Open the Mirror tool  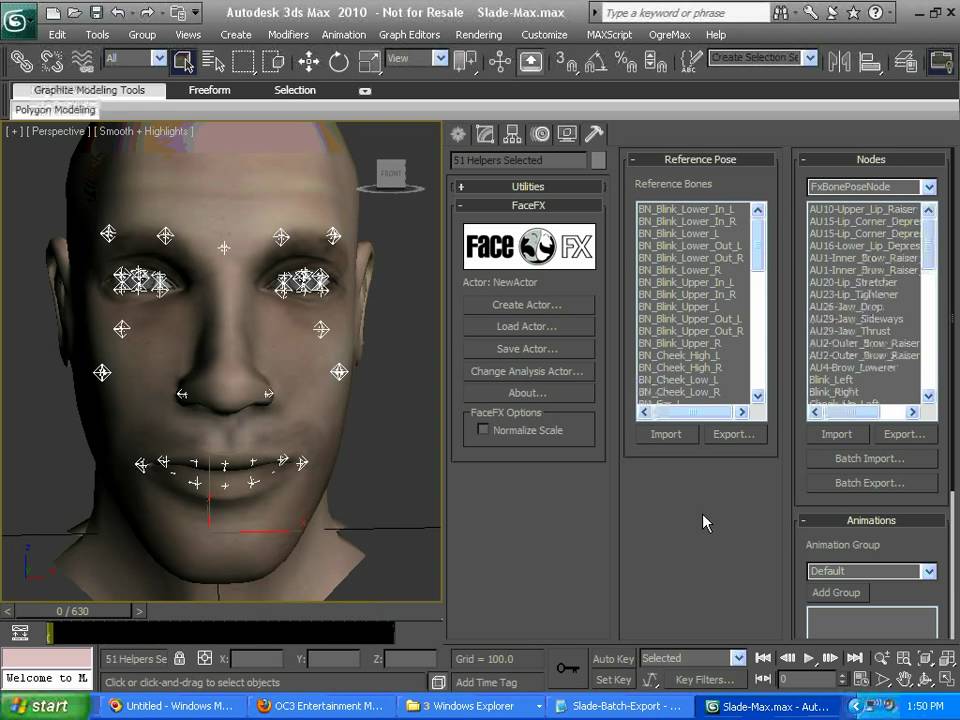point(839,61)
